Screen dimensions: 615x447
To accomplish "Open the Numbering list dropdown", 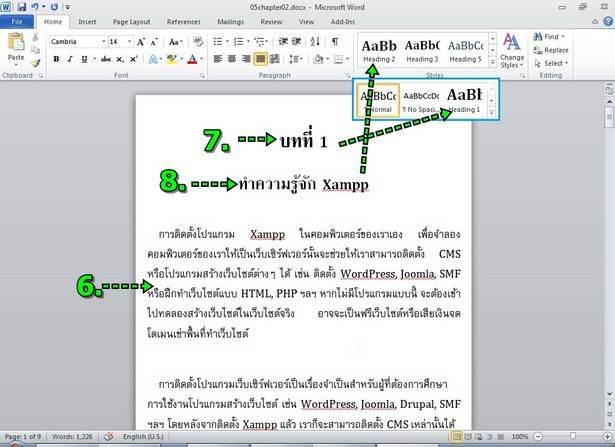I will point(248,42).
